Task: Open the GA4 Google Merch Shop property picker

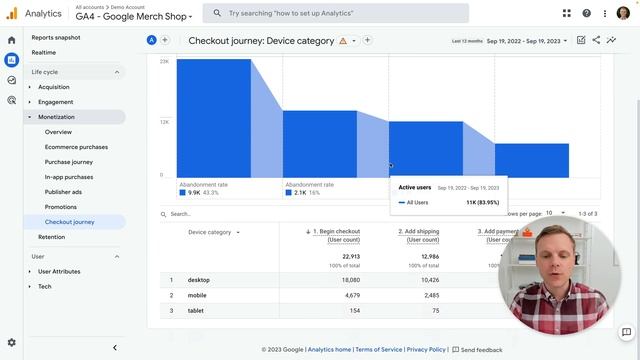Action: (134, 17)
